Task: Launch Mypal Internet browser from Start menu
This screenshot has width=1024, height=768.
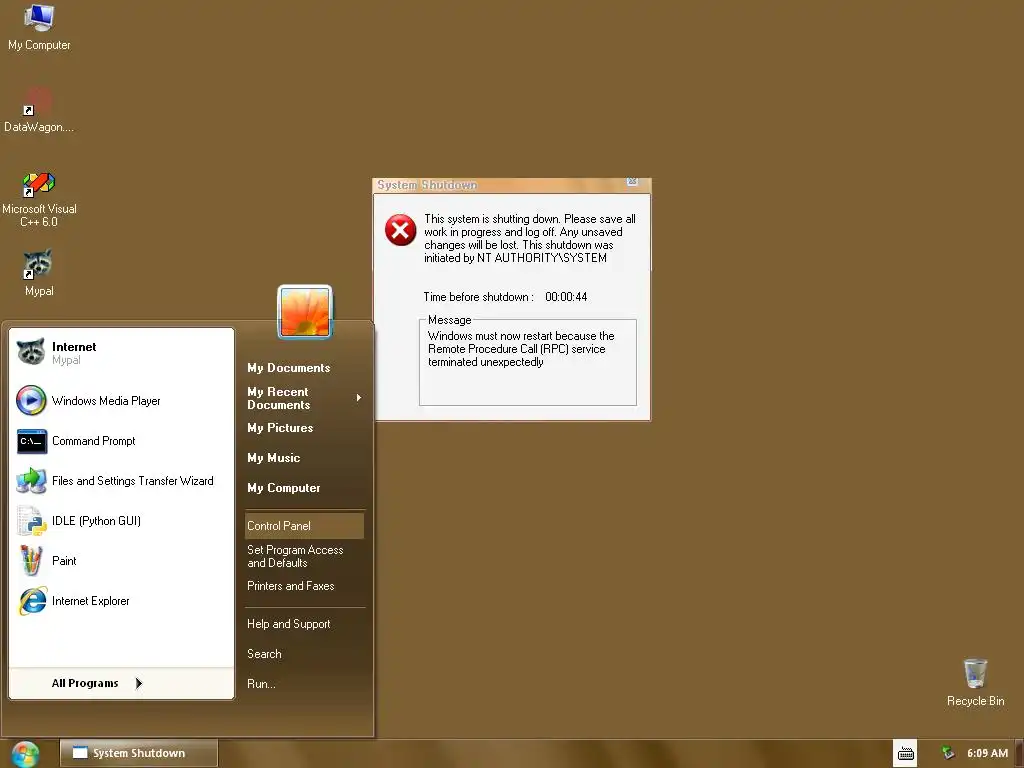Action: pyautogui.click(x=121, y=353)
